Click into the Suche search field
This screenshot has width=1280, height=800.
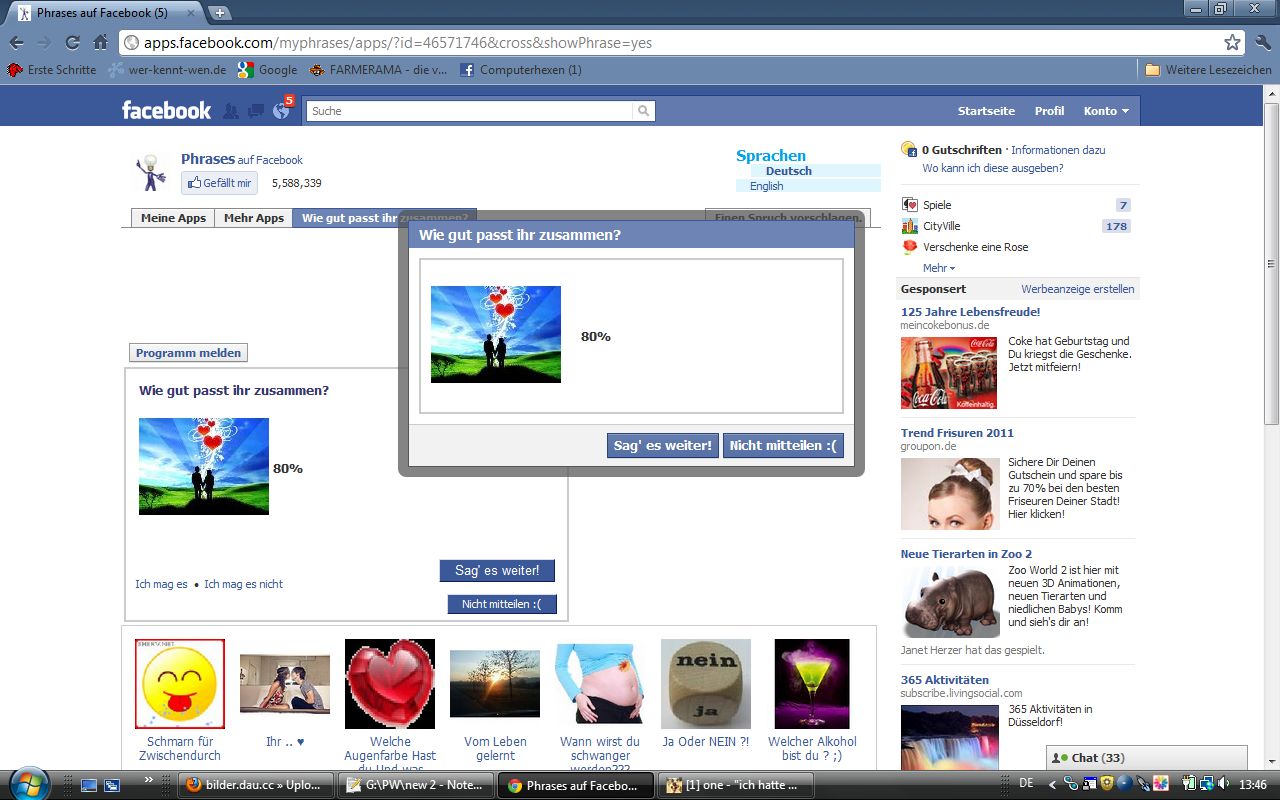tap(470, 111)
